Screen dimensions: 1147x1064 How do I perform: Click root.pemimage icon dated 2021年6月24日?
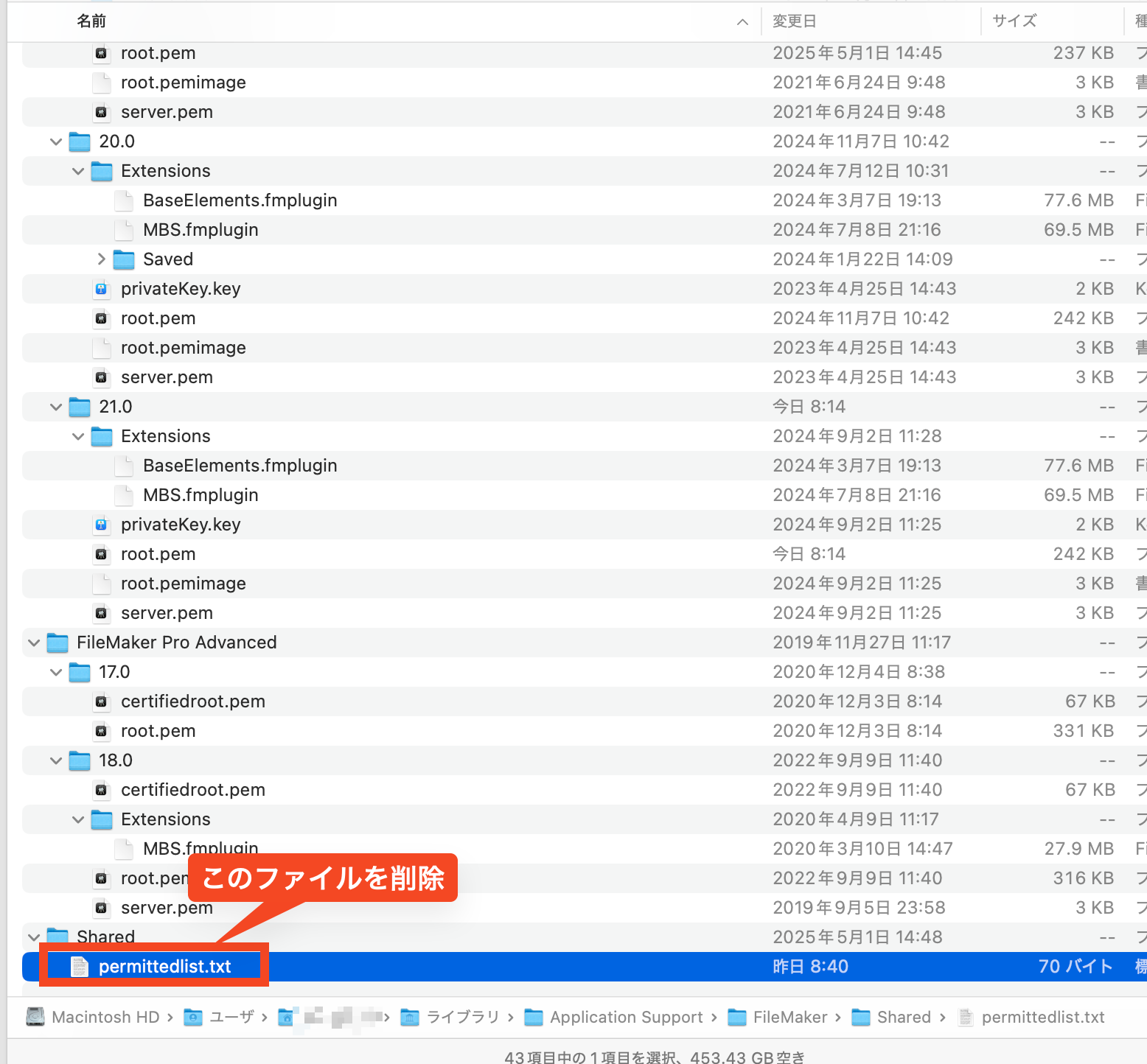[x=102, y=83]
